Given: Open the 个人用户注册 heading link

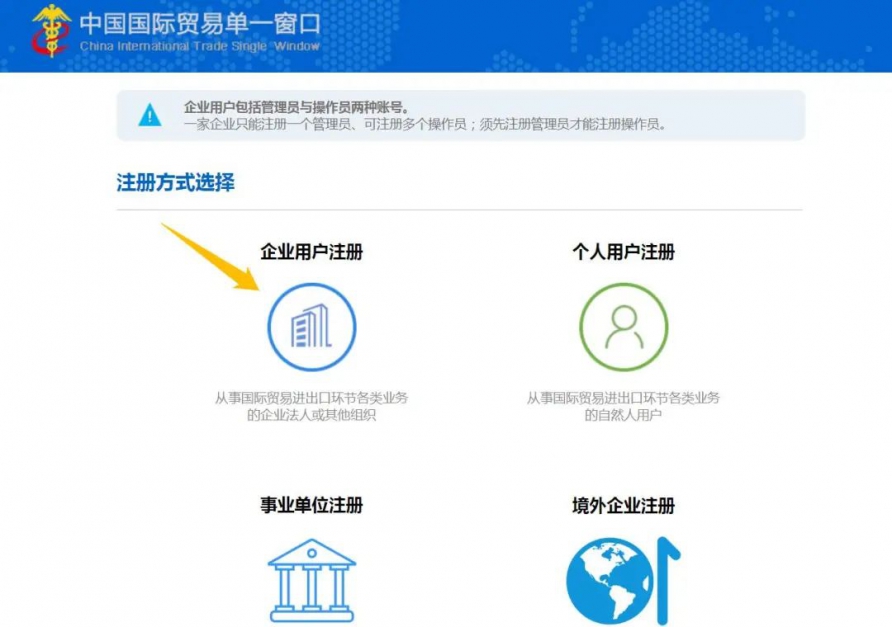Looking at the screenshot, I should (x=623, y=251).
